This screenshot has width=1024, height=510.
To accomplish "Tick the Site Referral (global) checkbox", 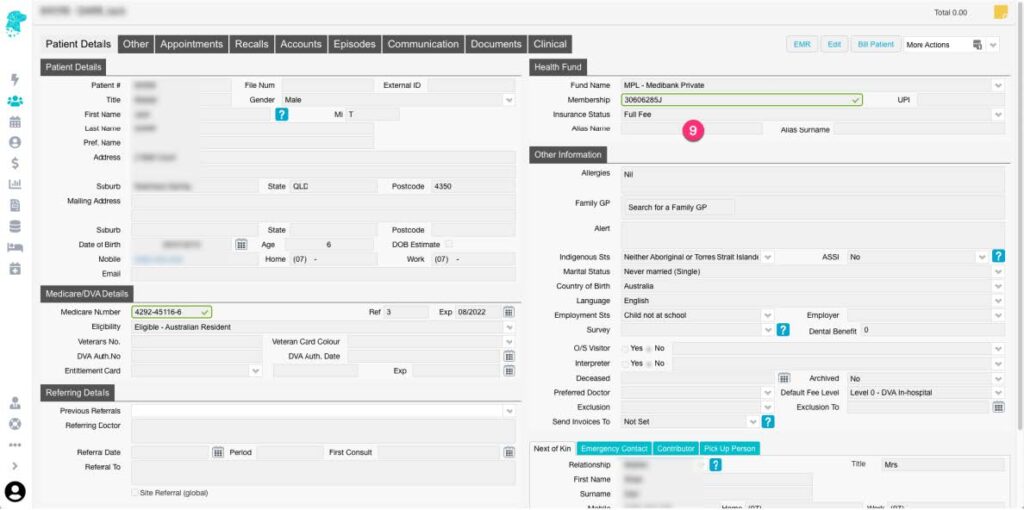I will [x=135, y=492].
